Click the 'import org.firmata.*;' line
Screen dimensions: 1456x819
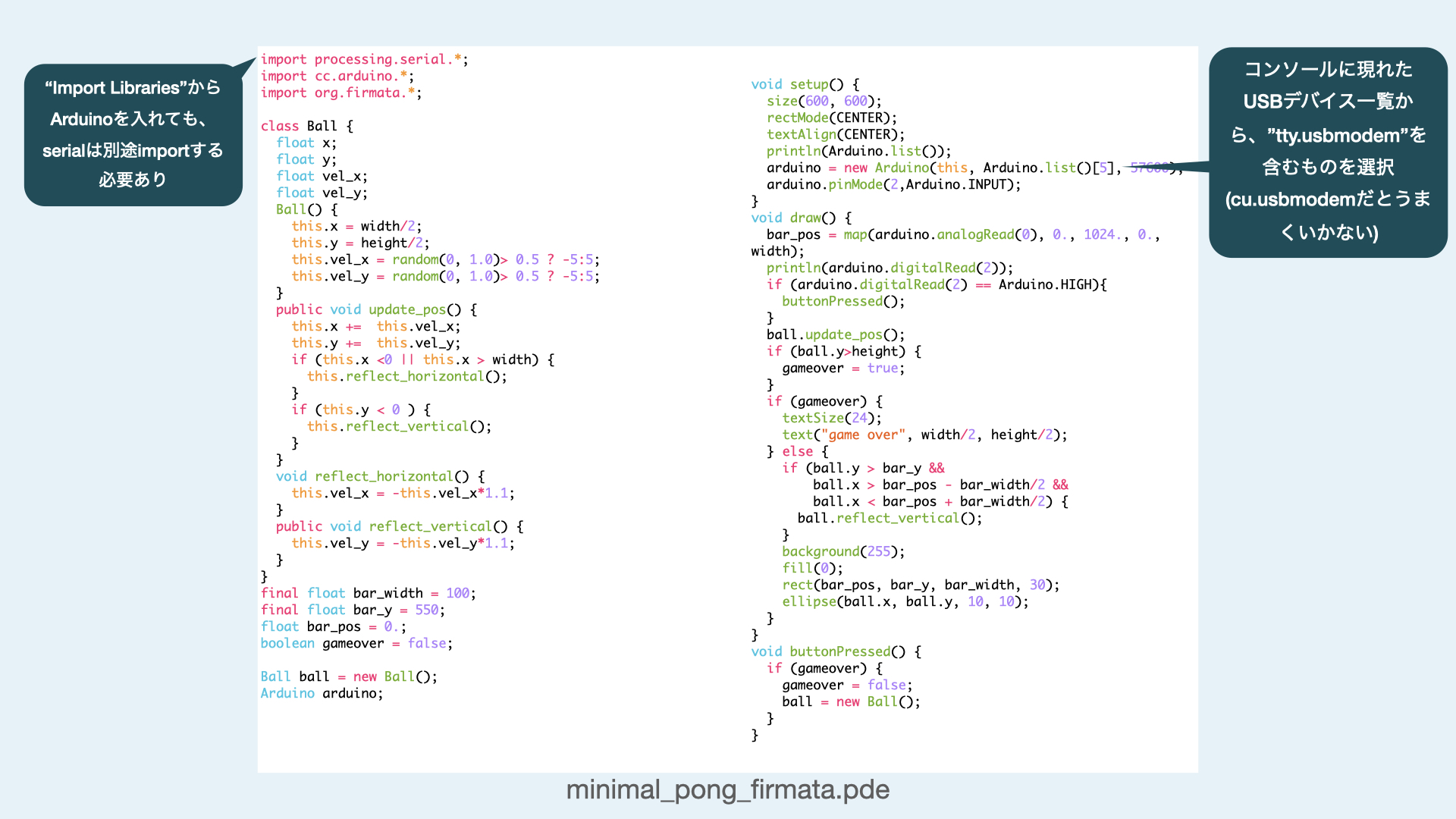point(341,93)
